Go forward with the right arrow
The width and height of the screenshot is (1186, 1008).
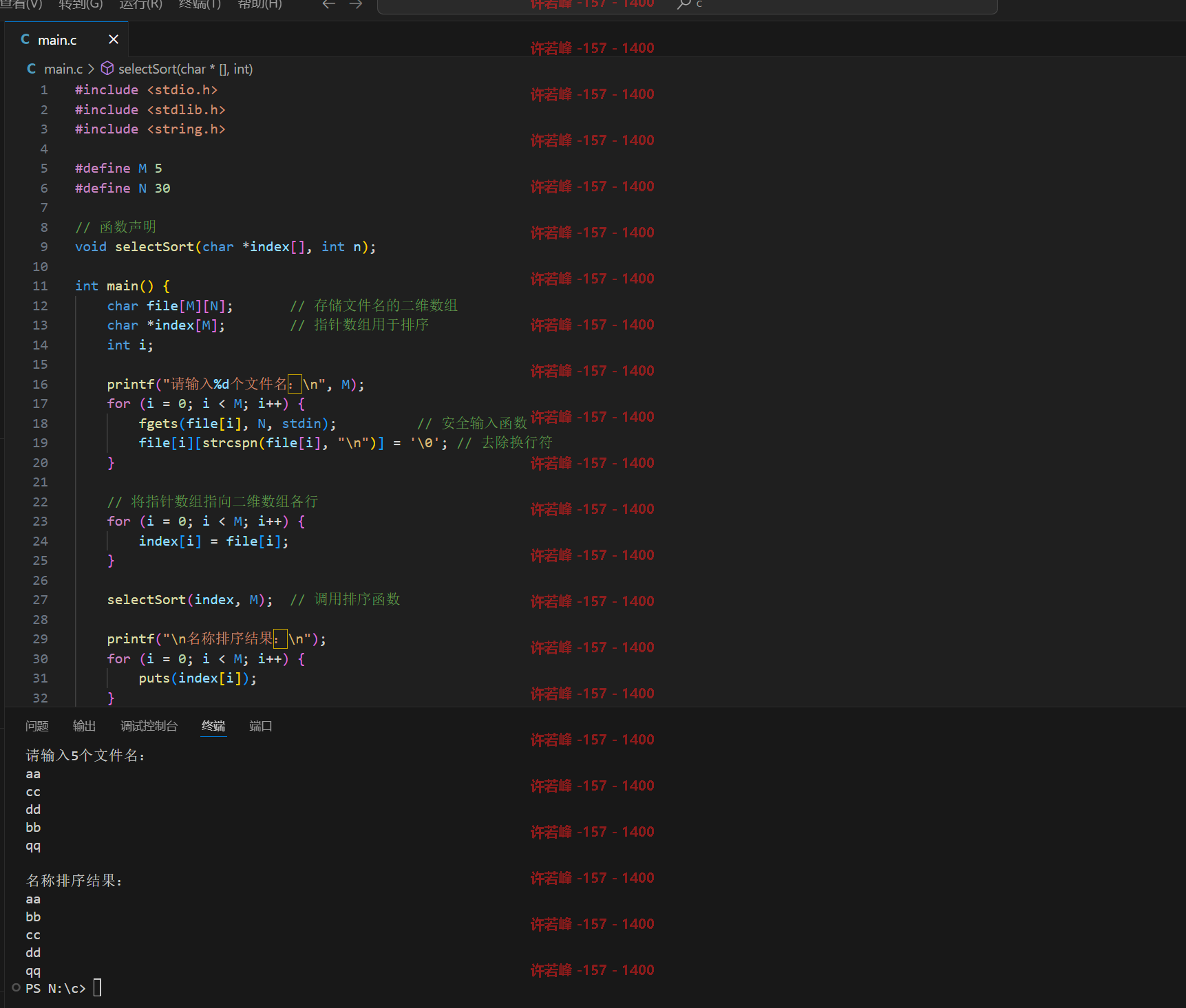356,4
